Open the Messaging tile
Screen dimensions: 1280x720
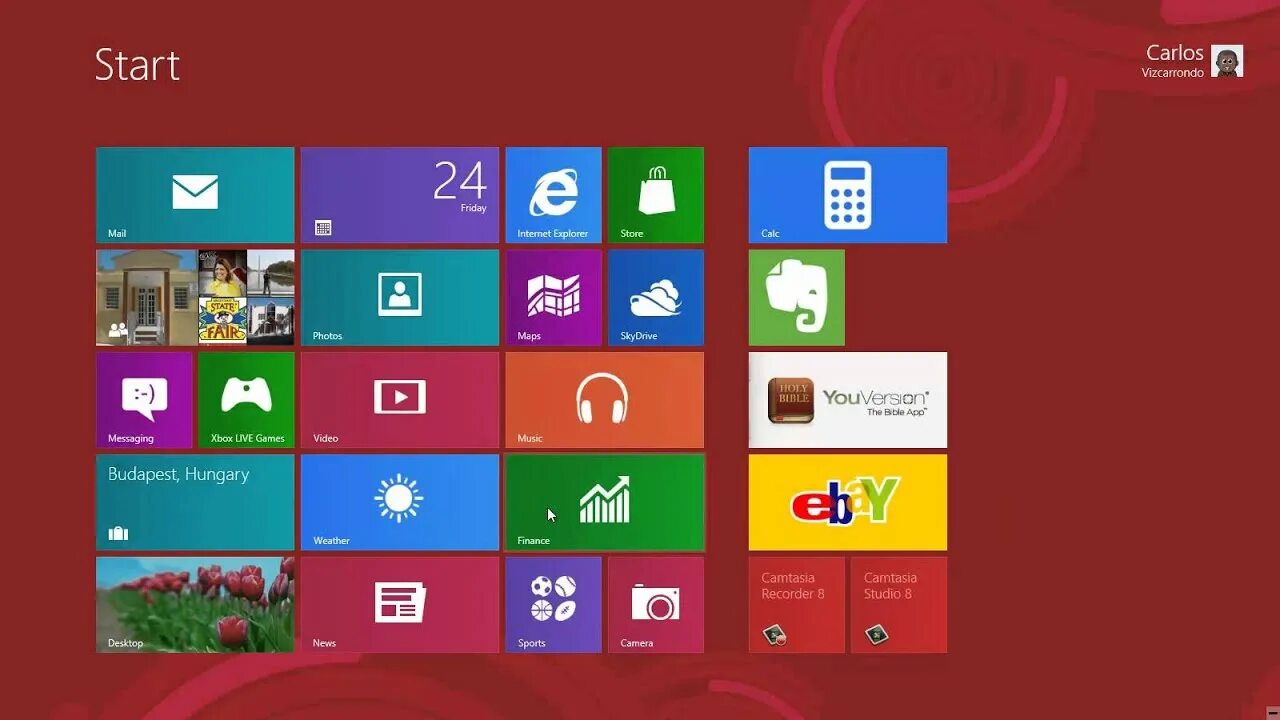pyautogui.click(x=144, y=400)
